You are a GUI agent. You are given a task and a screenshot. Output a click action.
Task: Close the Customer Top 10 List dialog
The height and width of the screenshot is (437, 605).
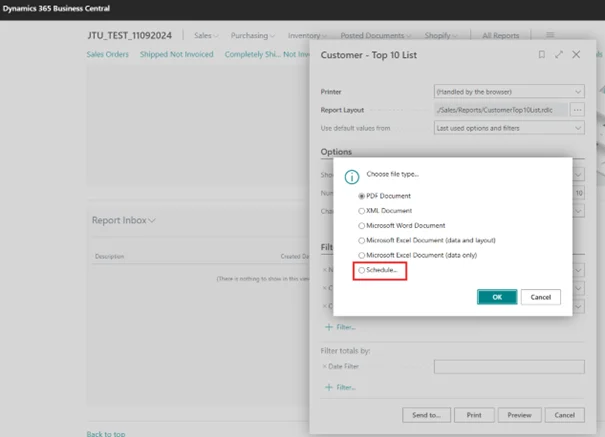pos(576,55)
